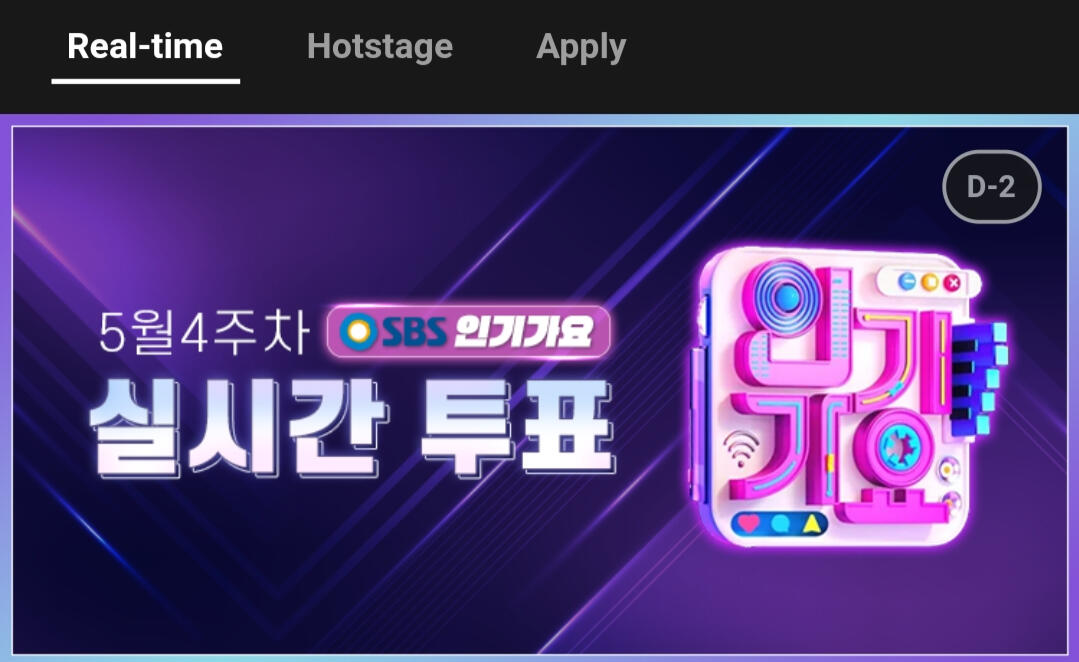
Task: Click the SBS circular emblem
Action: [x=359, y=332]
